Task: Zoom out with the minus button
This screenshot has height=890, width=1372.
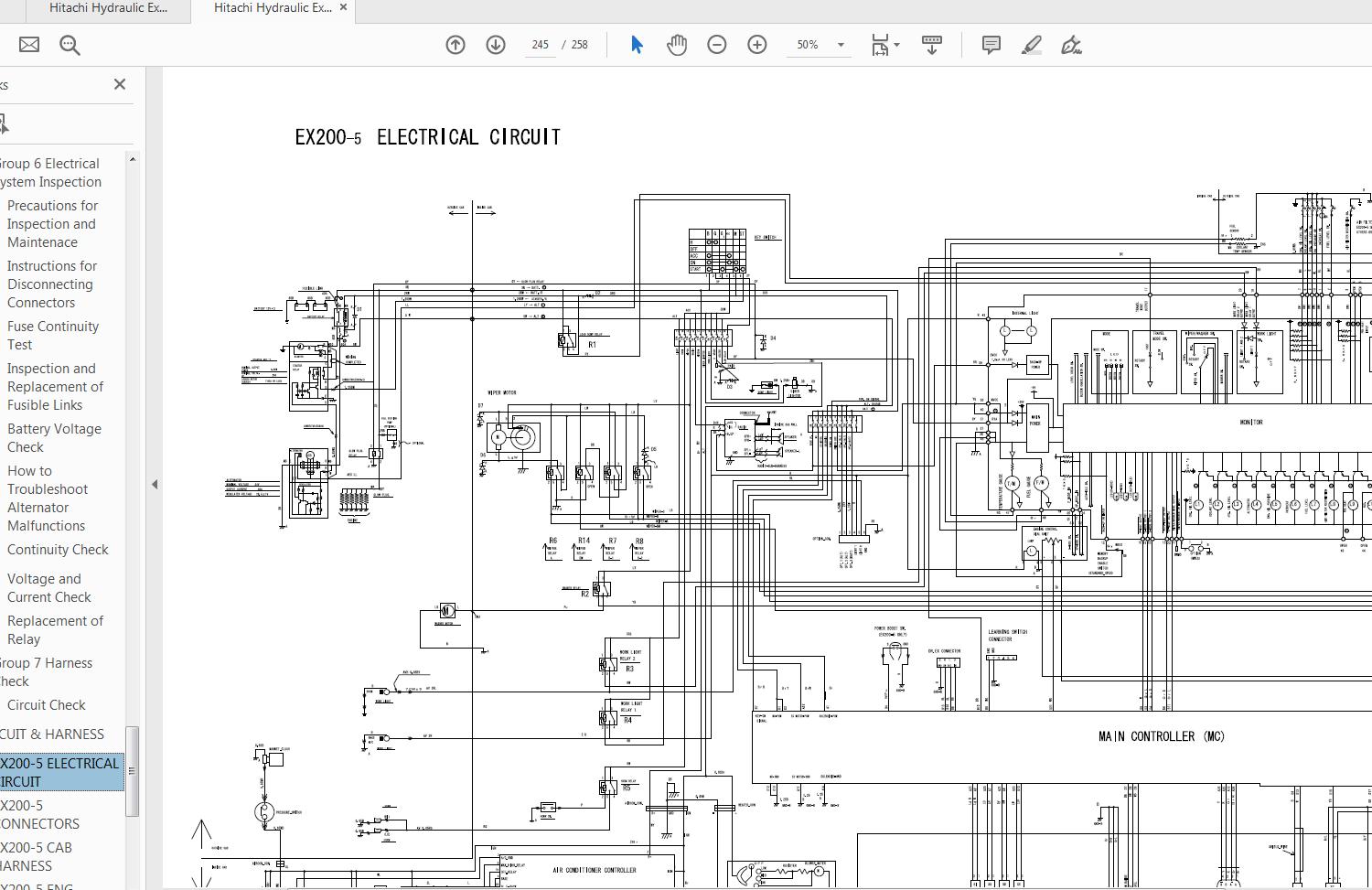Action: 717,45
